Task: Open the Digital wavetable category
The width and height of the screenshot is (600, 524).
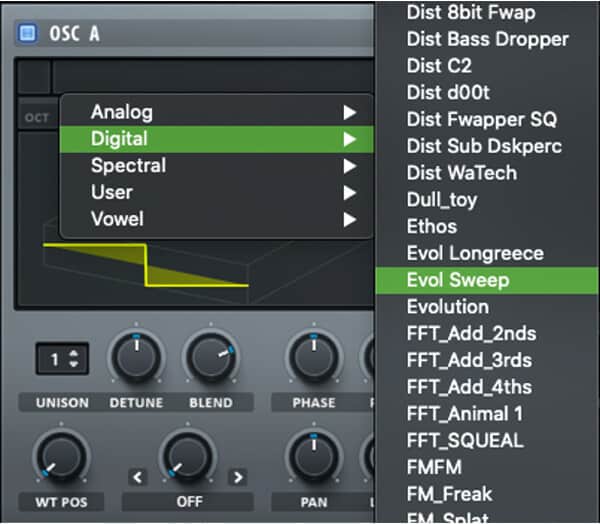Action: pyautogui.click(x=217, y=139)
